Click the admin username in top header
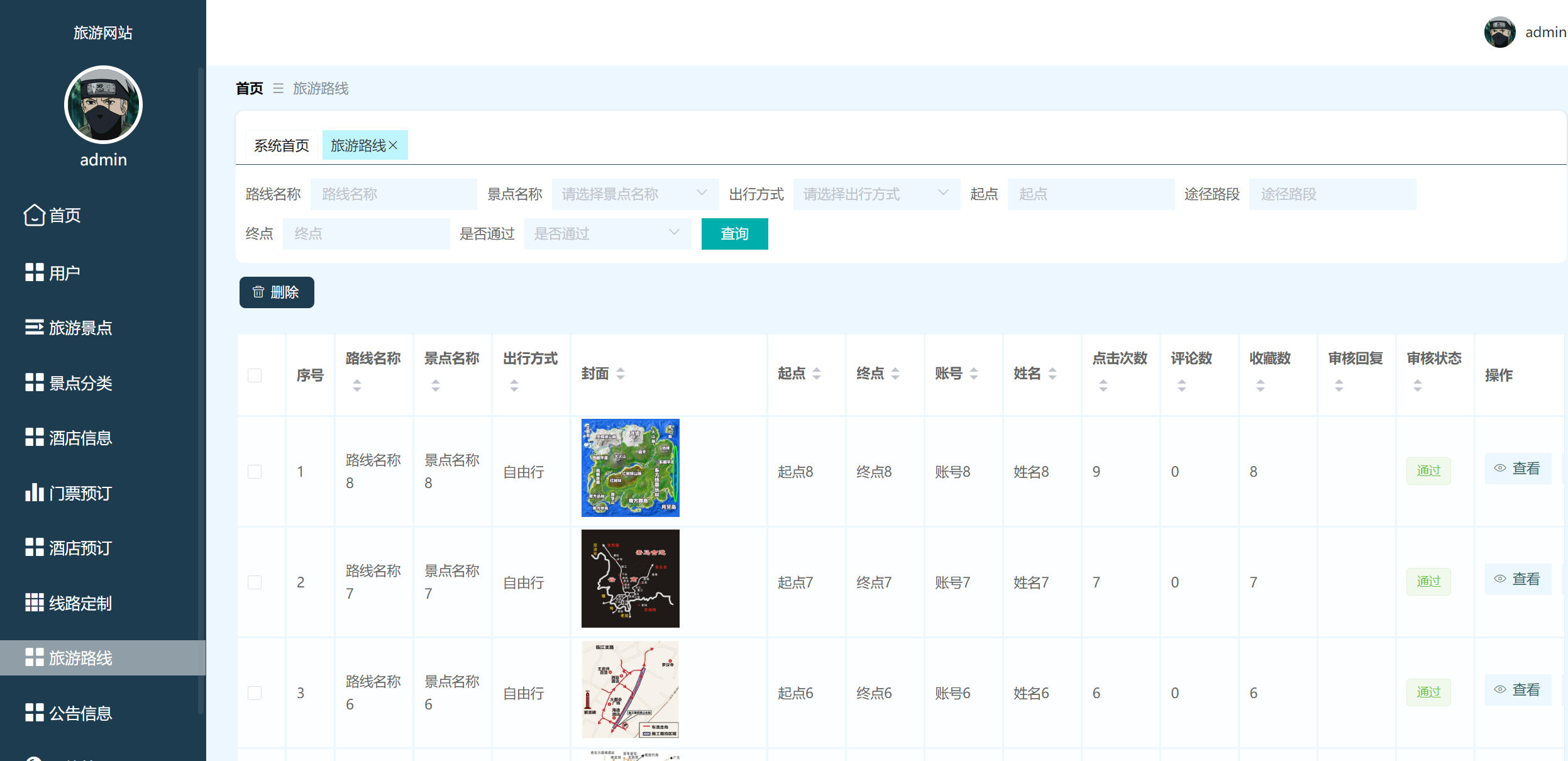The image size is (1568, 761). (x=1545, y=32)
